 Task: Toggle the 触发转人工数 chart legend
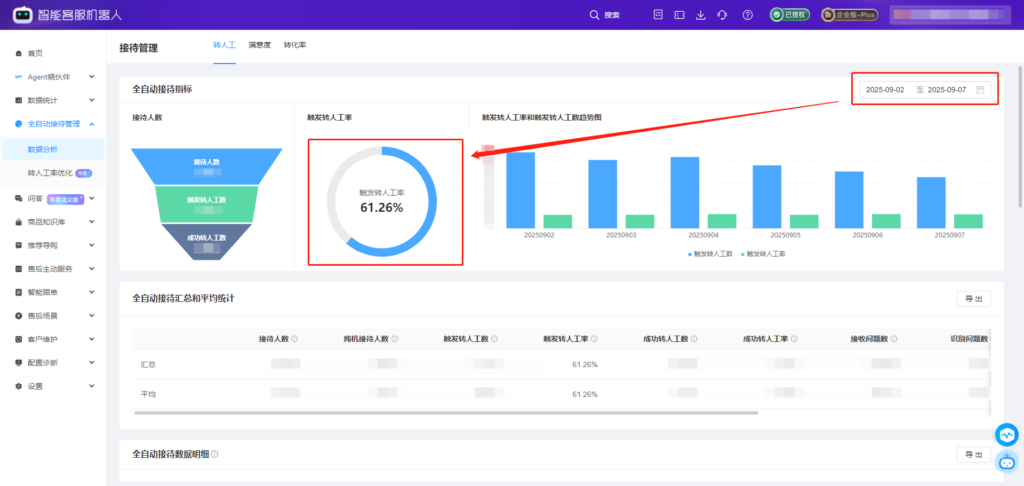710,254
